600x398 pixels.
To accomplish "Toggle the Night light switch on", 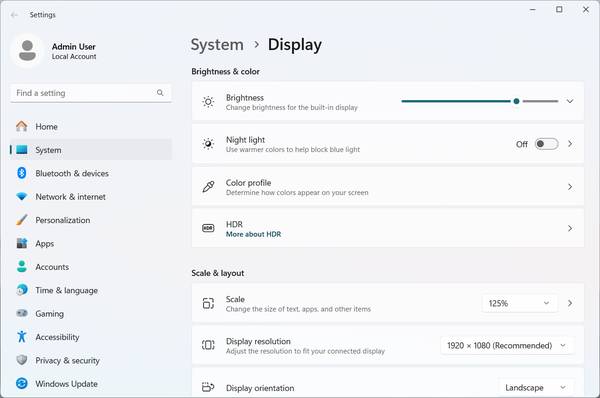I will [546, 144].
